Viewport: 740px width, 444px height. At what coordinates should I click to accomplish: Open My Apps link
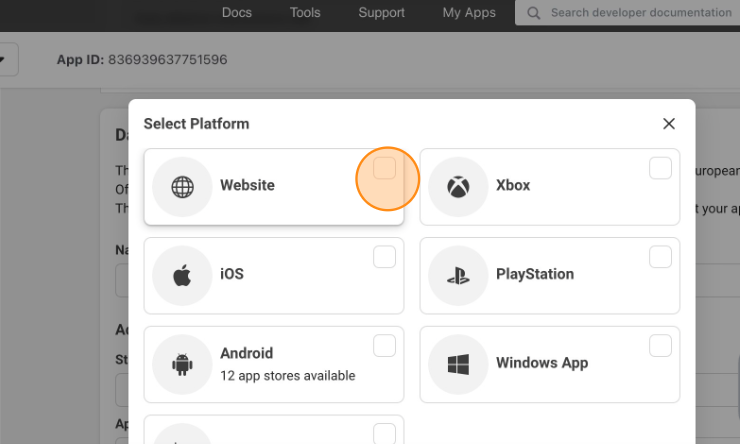(x=469, y=13)
